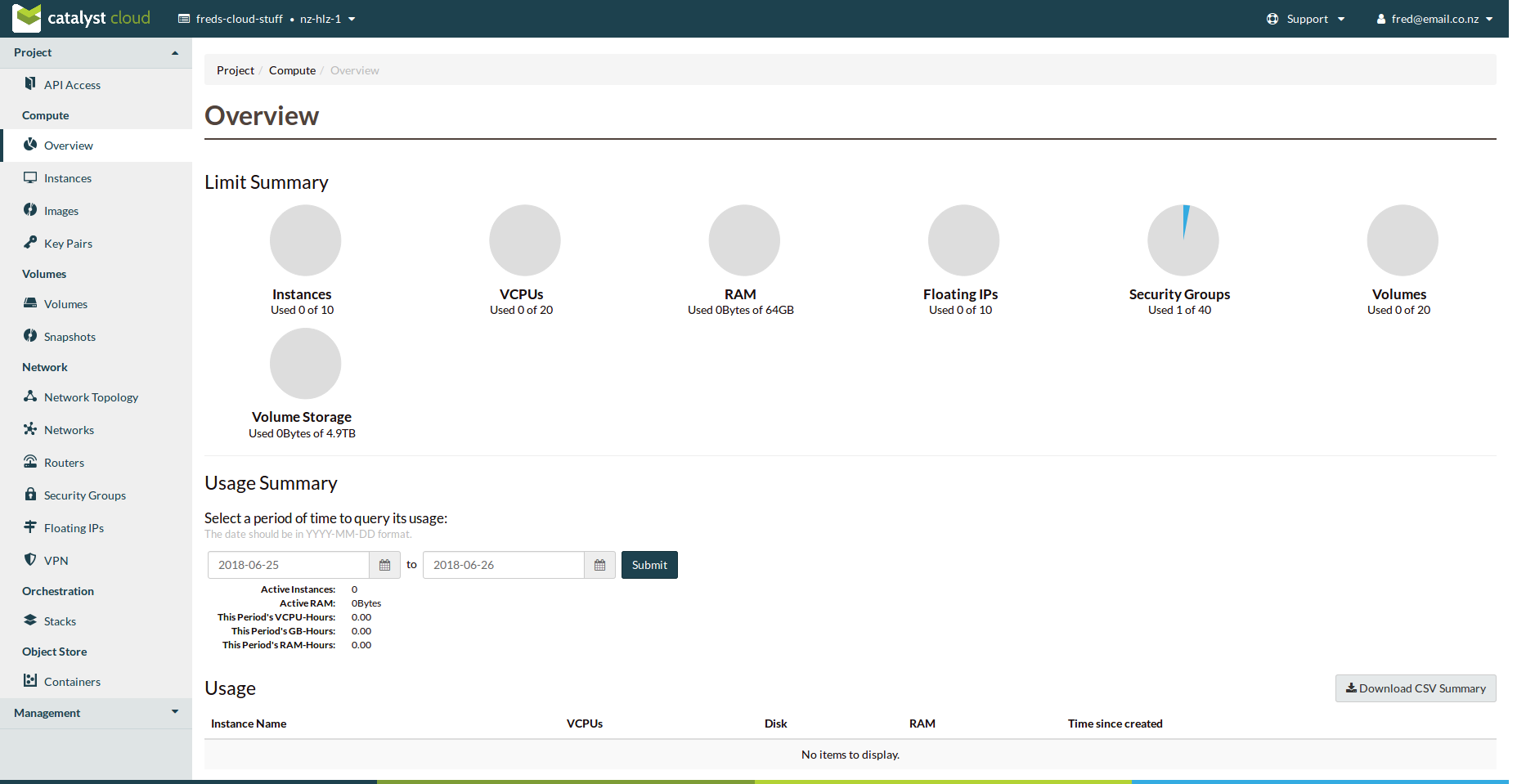This screenshot has height=784, width=1517.
Task: Click the Networks icon in sidebar
Action: pyautogui.click(x=30, y=429)
